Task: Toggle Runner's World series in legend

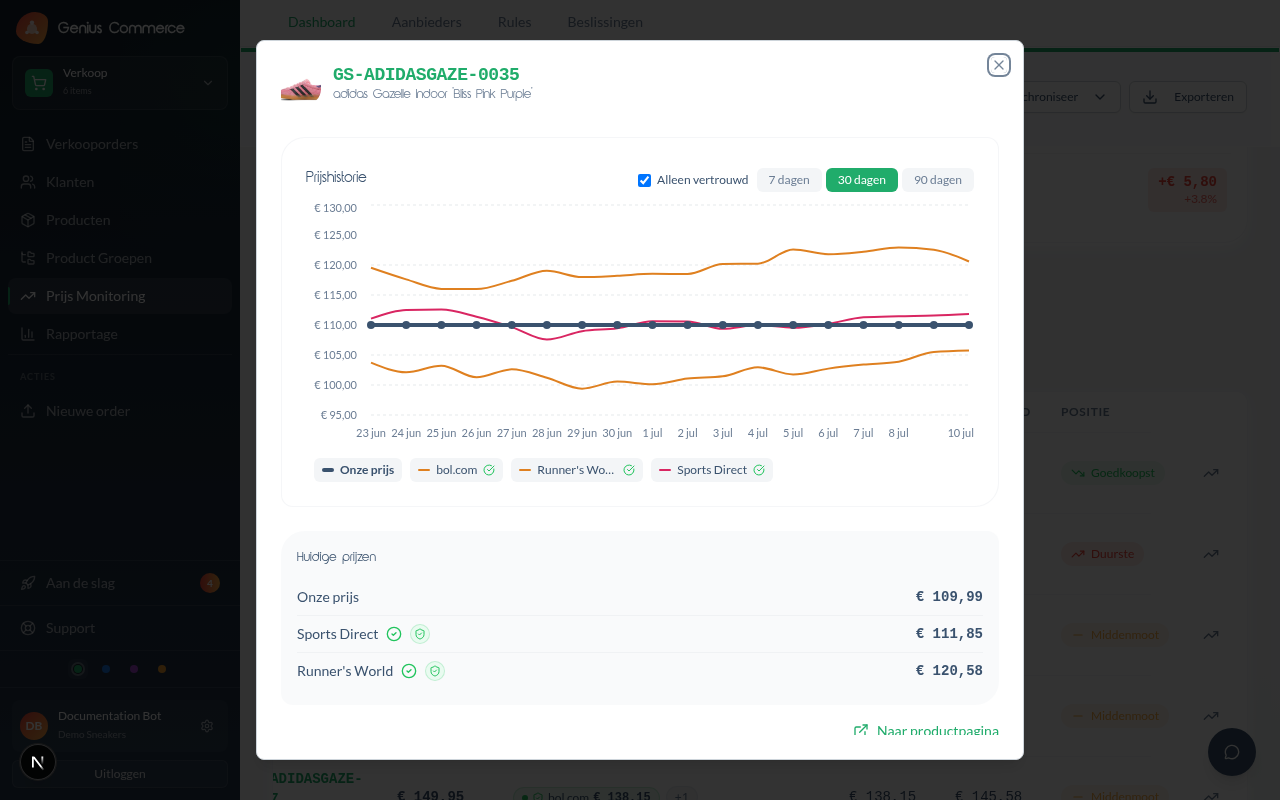Action: 577,470
